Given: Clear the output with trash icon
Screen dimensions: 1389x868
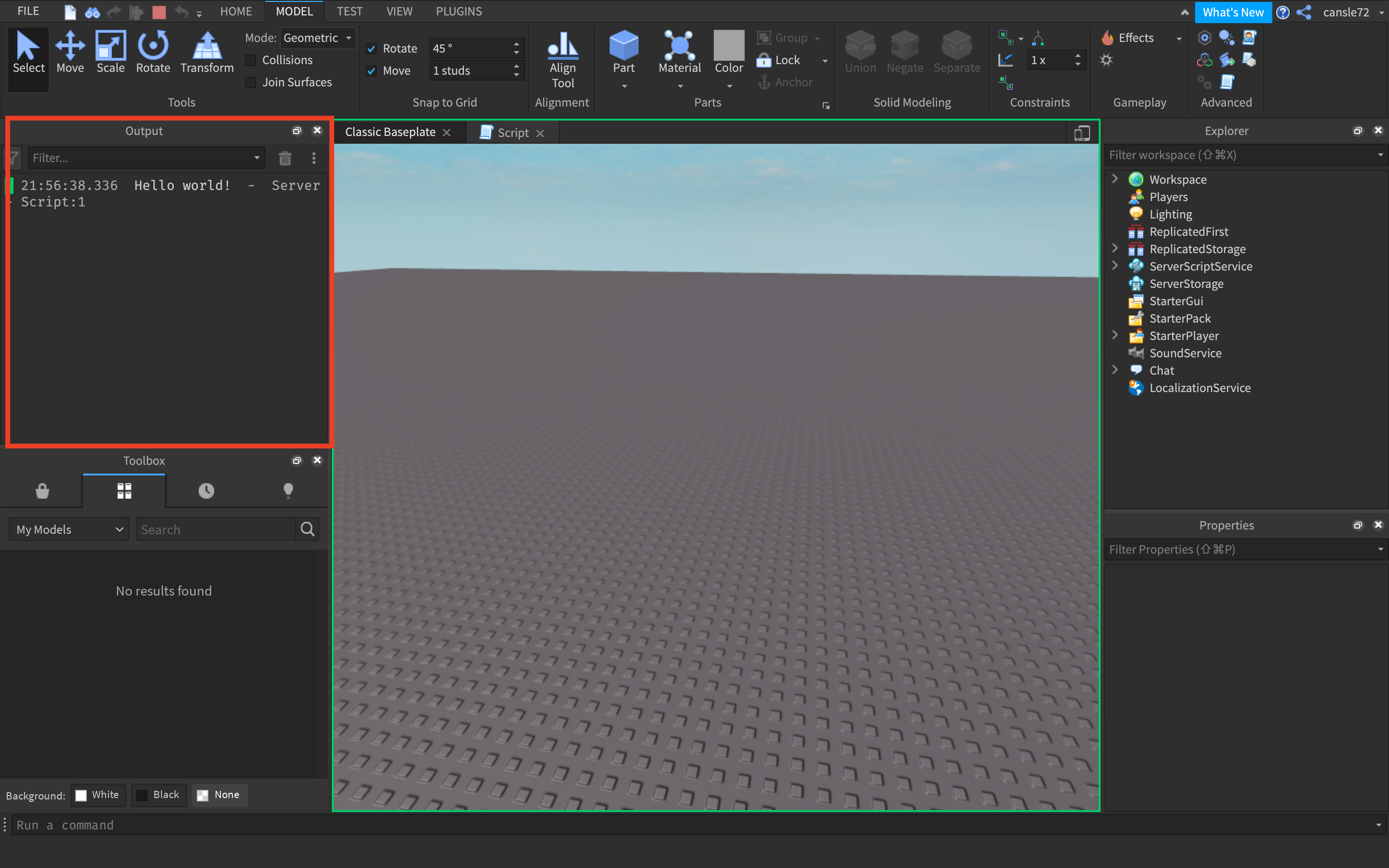Looking at the screenshot, I should (285, 158).
